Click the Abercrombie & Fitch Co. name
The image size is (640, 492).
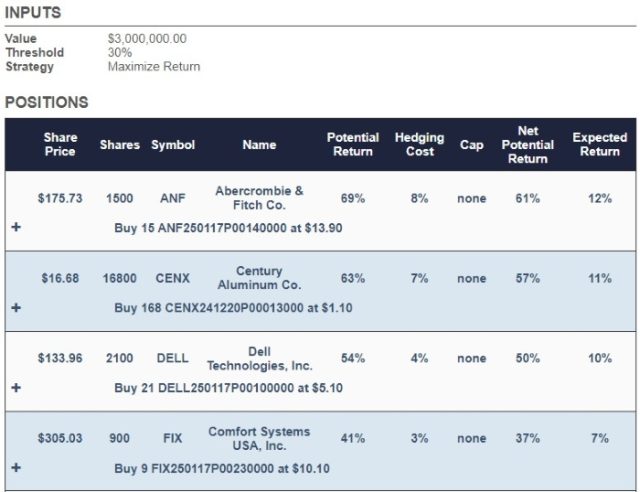(x=259, y=198)
